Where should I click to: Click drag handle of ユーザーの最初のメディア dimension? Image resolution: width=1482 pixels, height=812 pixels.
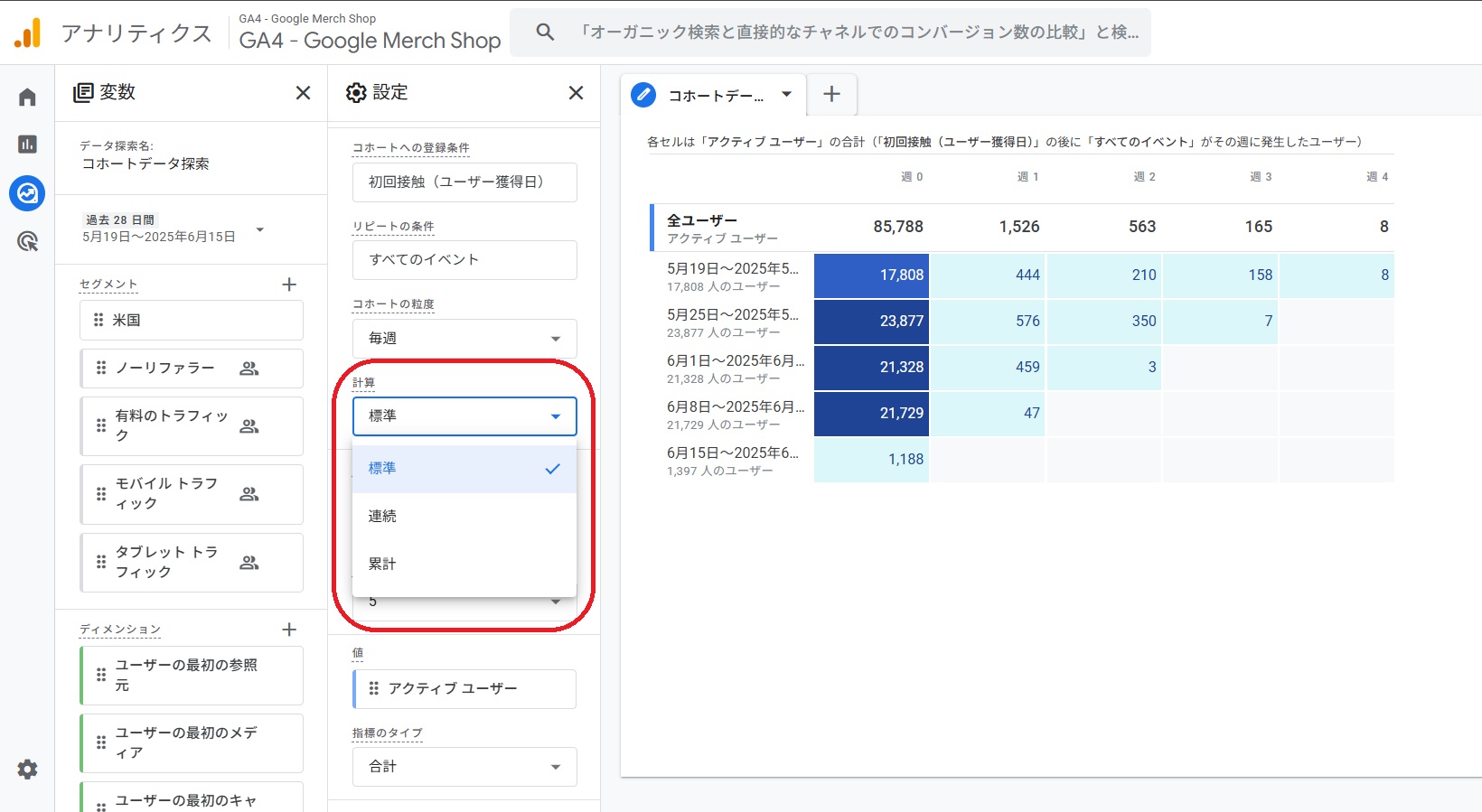point(101,742)
